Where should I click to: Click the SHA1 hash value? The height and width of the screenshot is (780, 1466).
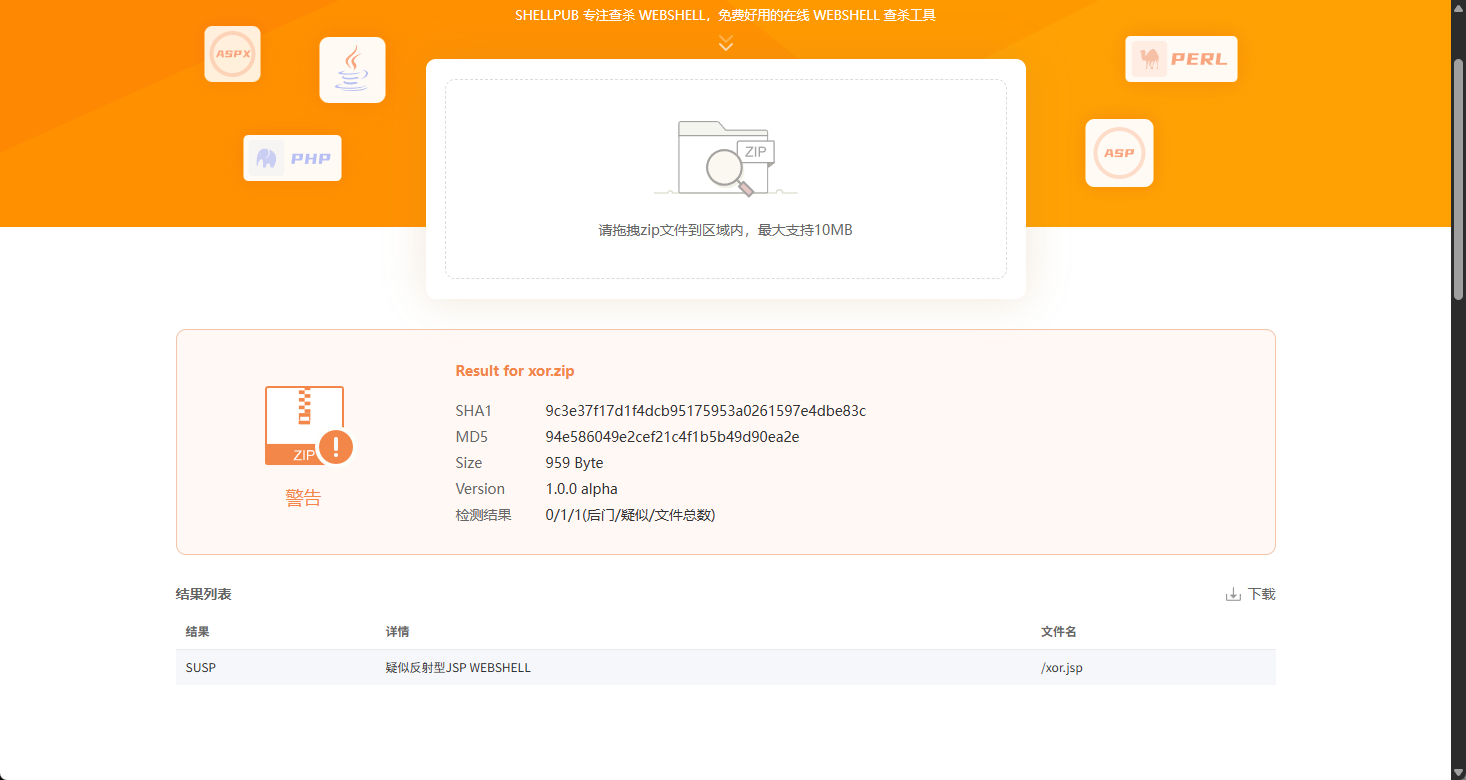(706, 411)
